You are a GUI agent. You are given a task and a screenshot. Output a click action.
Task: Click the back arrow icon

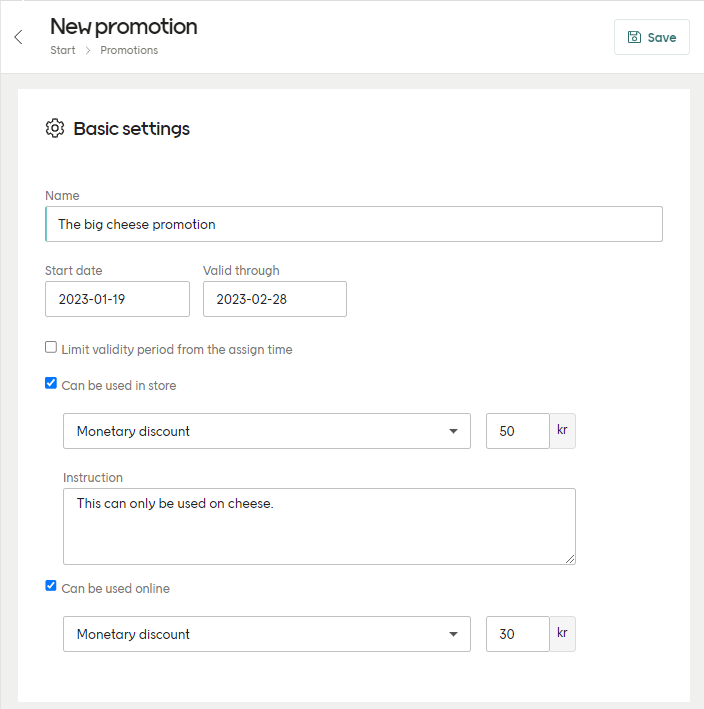pyautogui.click(x=18, y=37)
